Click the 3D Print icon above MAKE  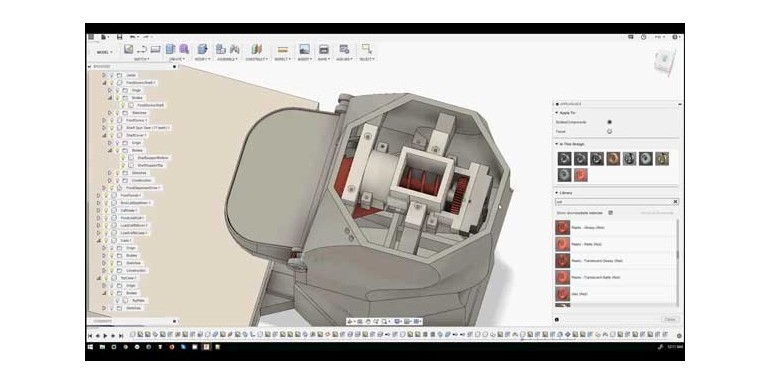point(323,49)
